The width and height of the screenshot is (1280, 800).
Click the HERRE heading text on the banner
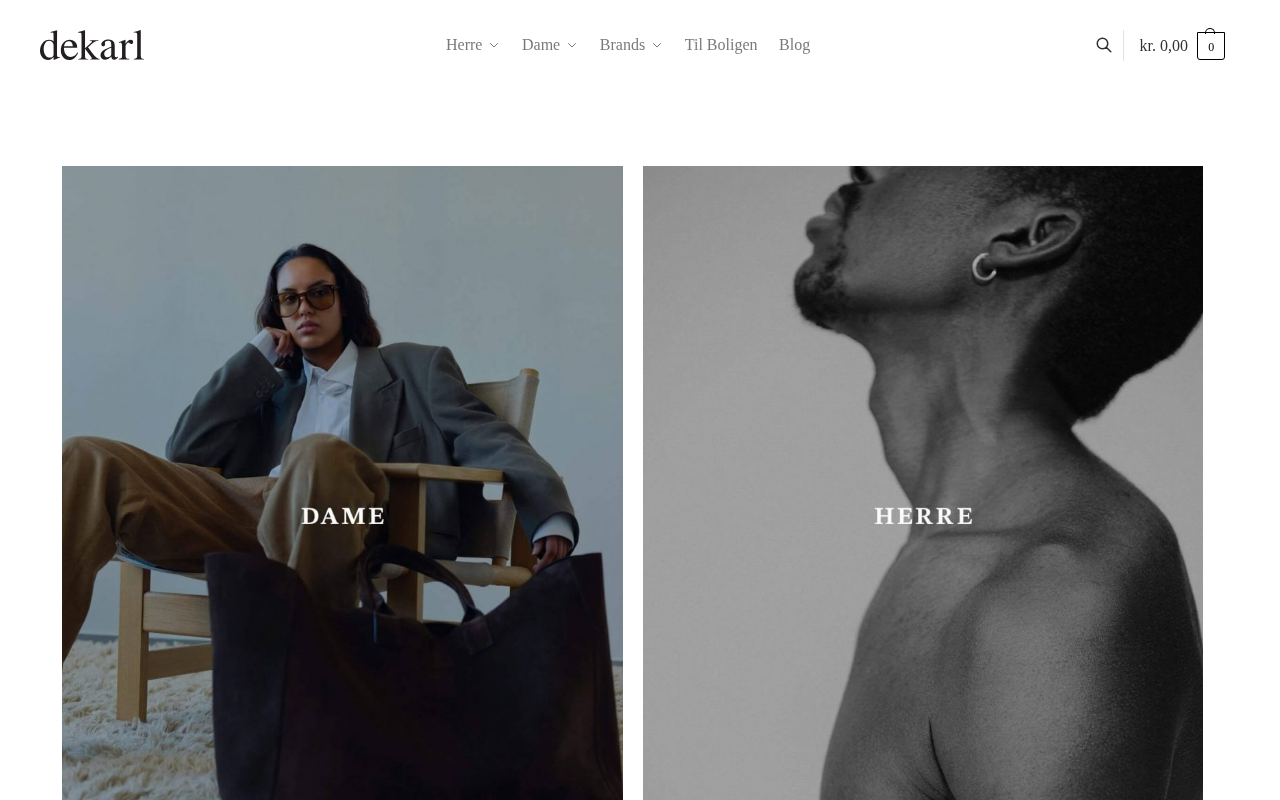[x=923, y=516]
